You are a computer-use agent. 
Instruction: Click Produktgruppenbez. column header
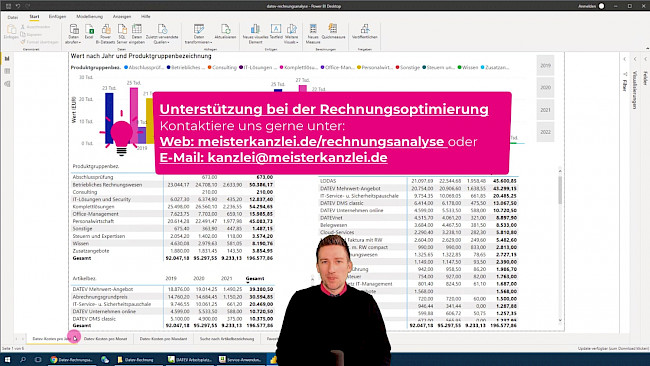point(96,166)
